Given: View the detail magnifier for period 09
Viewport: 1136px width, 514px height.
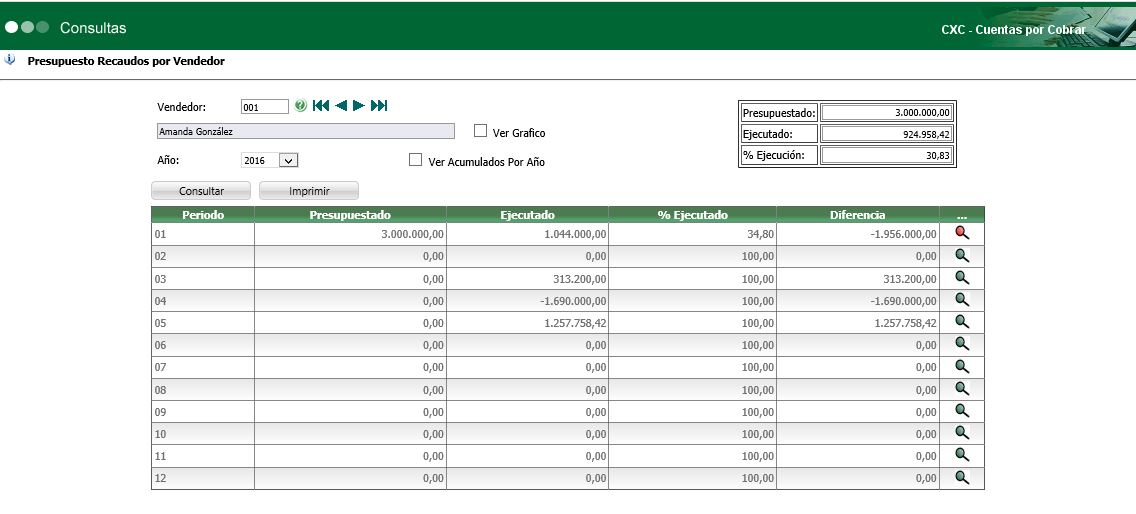Looking at the screenshot, I should 962,410.
